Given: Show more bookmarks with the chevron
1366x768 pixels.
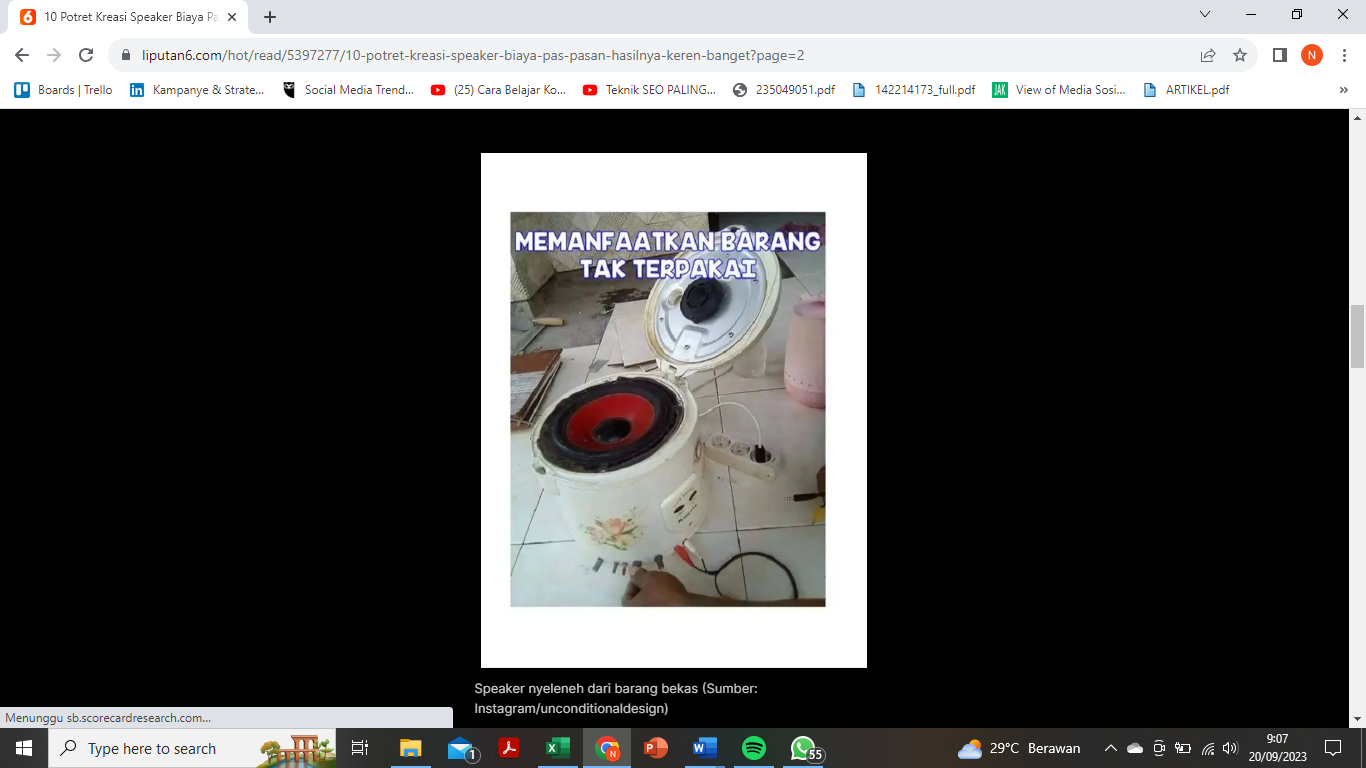Looking at the screenshot, I should tap(1344, 90).
